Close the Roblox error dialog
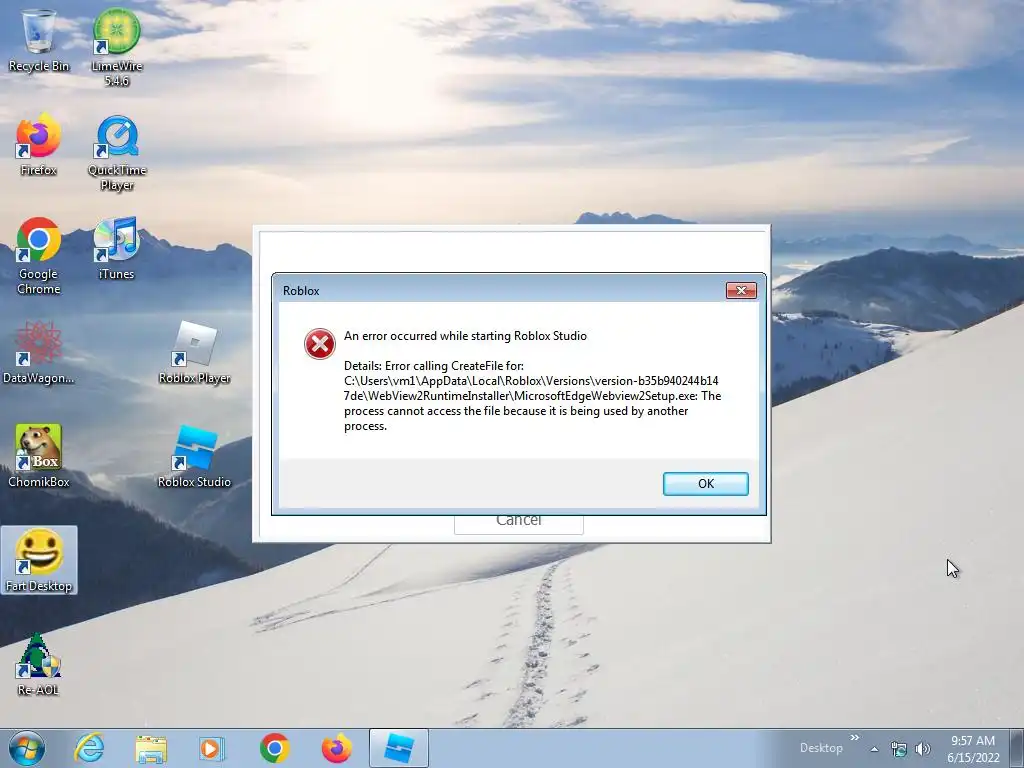 point(741,291)
